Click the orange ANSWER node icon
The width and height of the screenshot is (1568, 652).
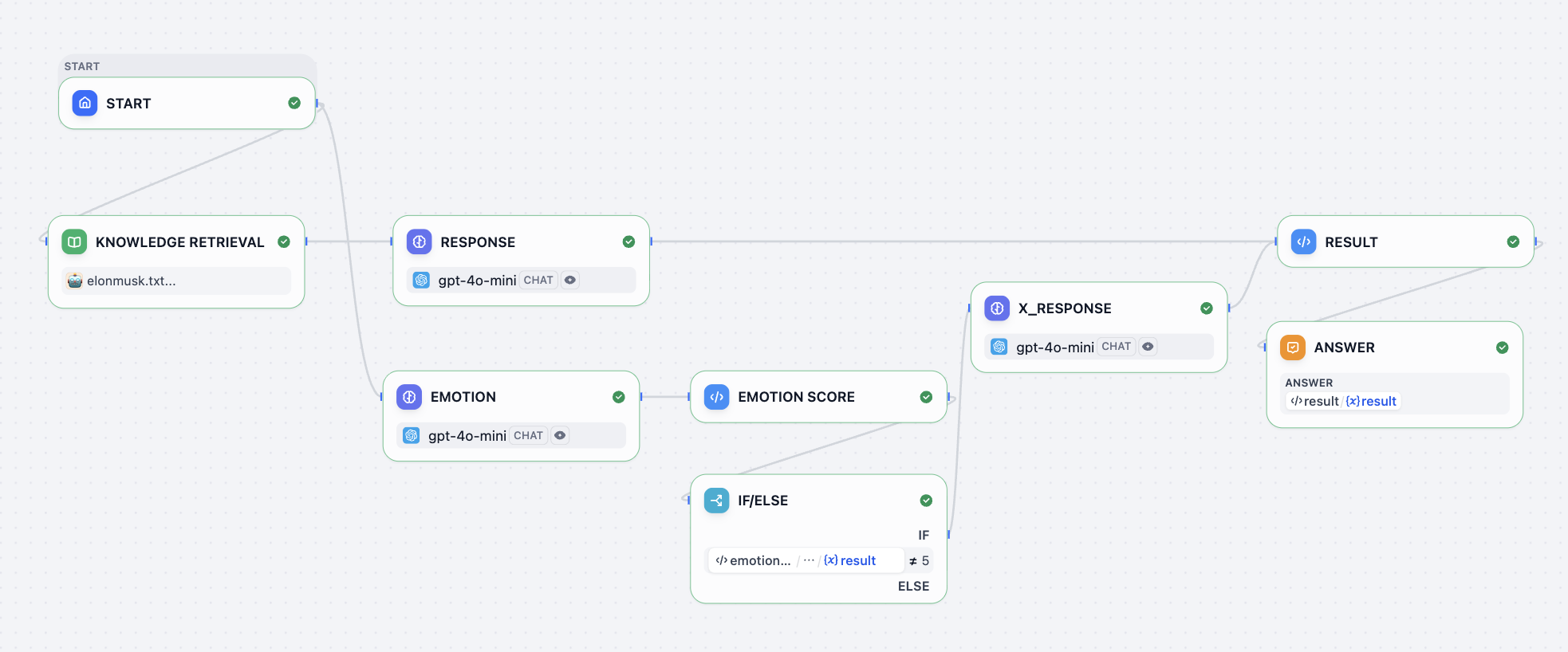click(x=1293, y=348)
